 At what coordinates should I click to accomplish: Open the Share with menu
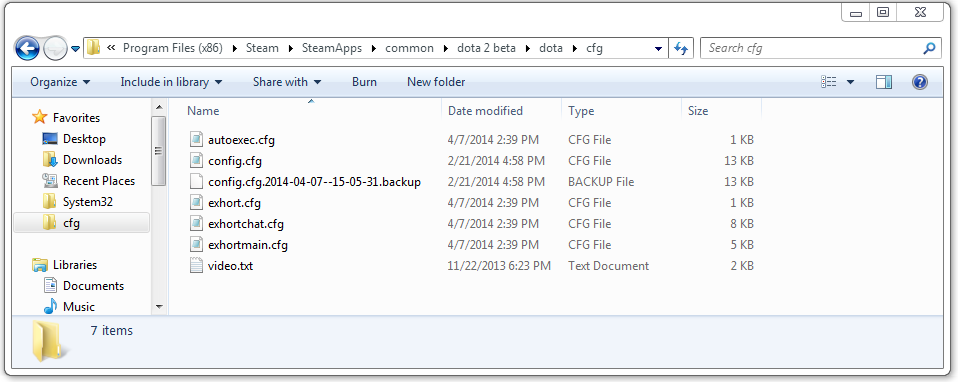coord(287,82)
